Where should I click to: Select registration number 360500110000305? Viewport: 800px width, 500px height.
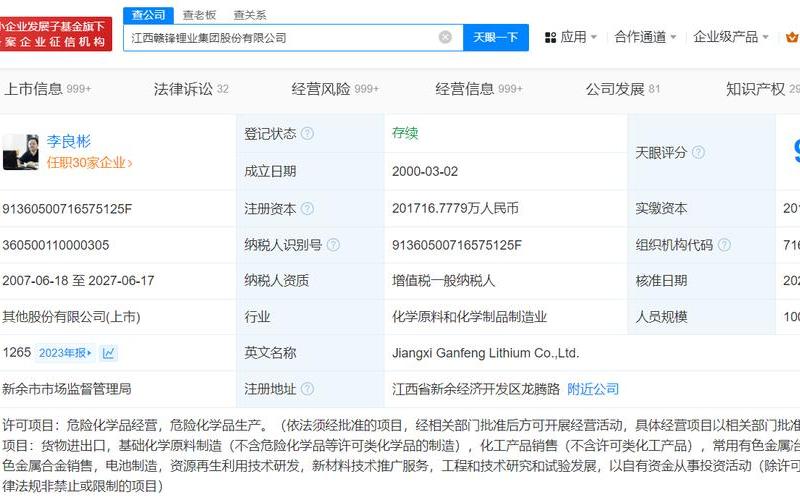[x=56, y=245]
